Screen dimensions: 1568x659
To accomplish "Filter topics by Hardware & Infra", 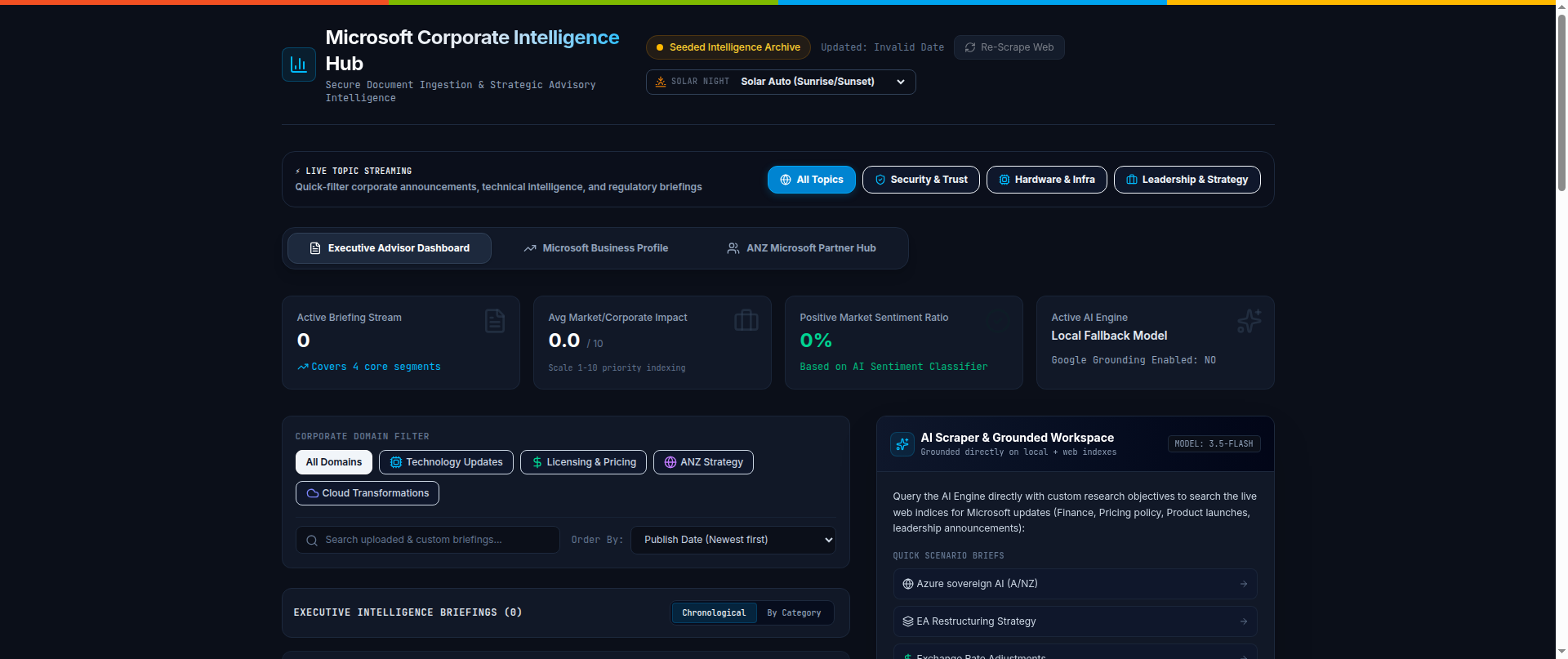I will [x=1047, y=180].
